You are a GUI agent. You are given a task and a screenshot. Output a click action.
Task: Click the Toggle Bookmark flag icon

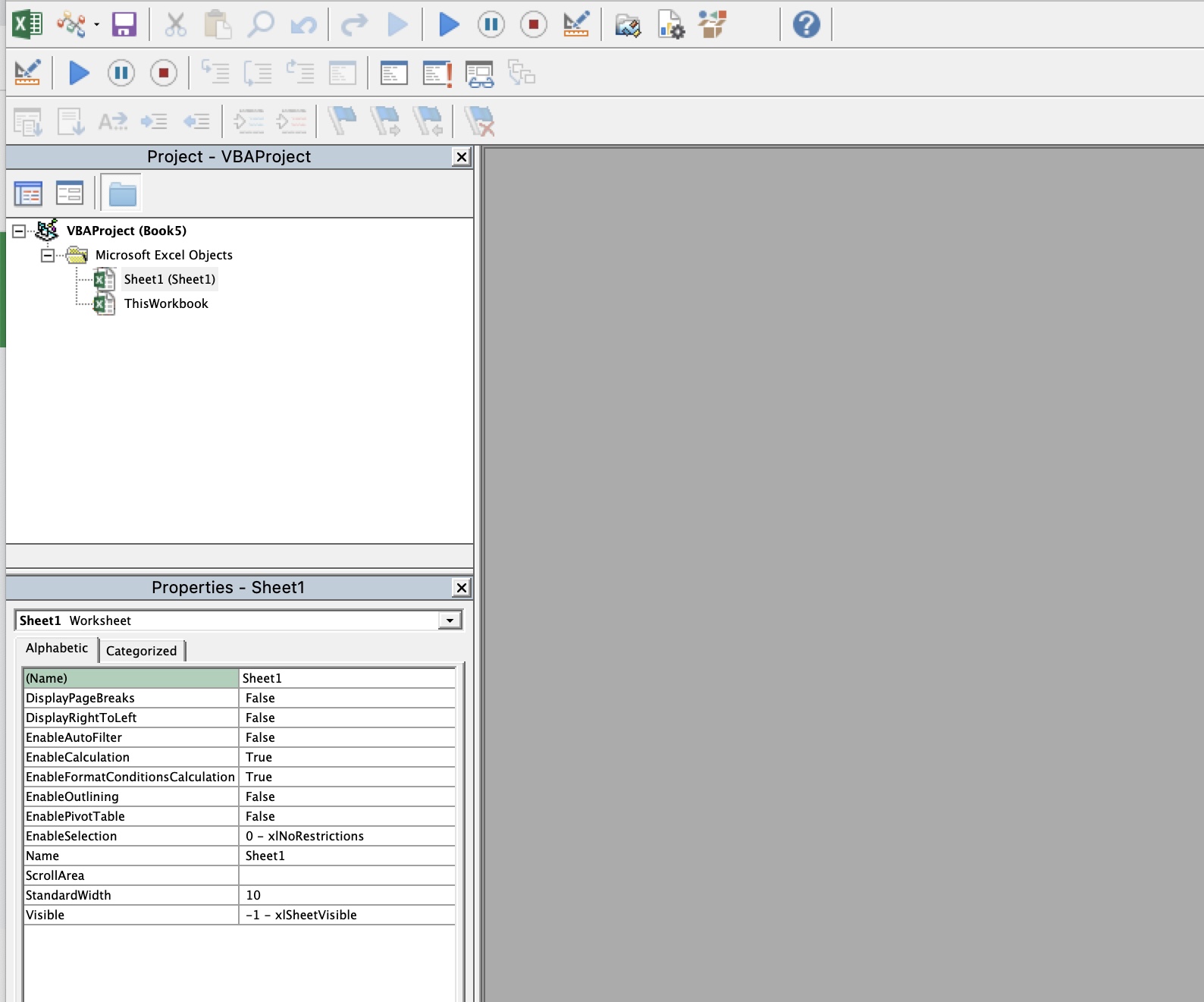coord(343,121)
